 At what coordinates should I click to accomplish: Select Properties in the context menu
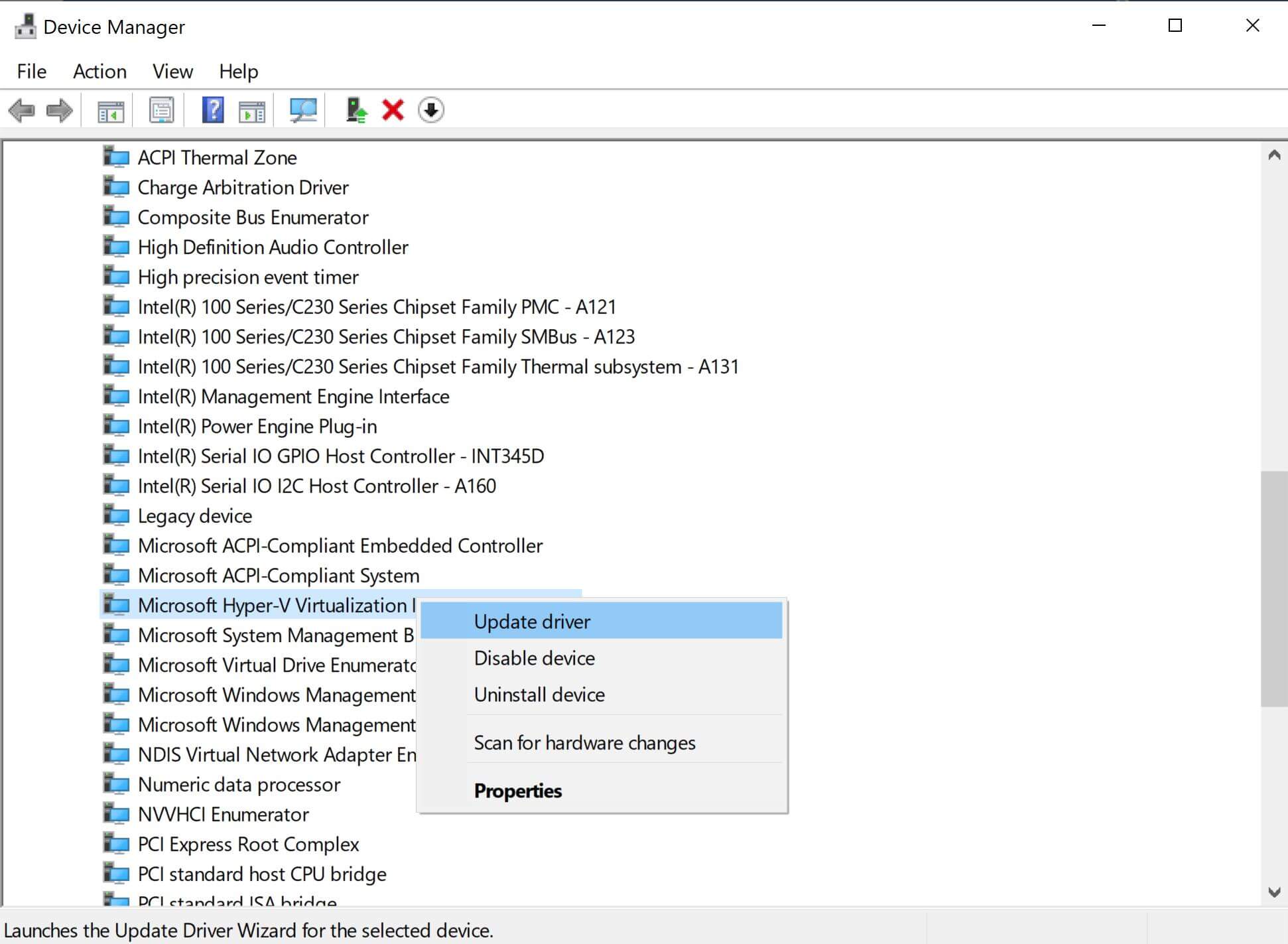click(x=517, y=791)
